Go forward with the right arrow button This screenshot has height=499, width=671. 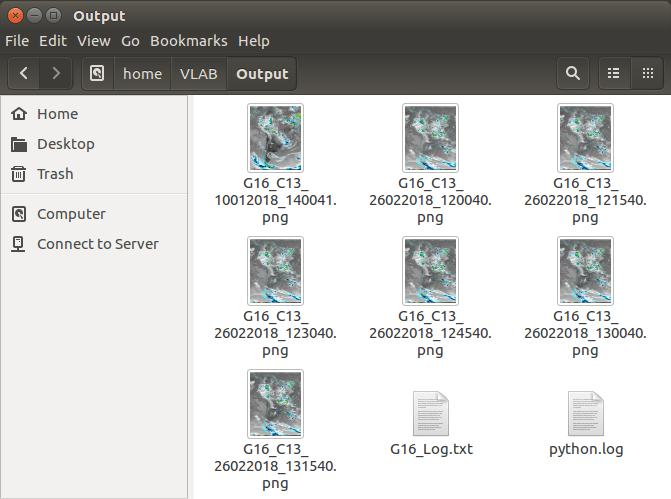pyautogui.click(x=56, y=73)
